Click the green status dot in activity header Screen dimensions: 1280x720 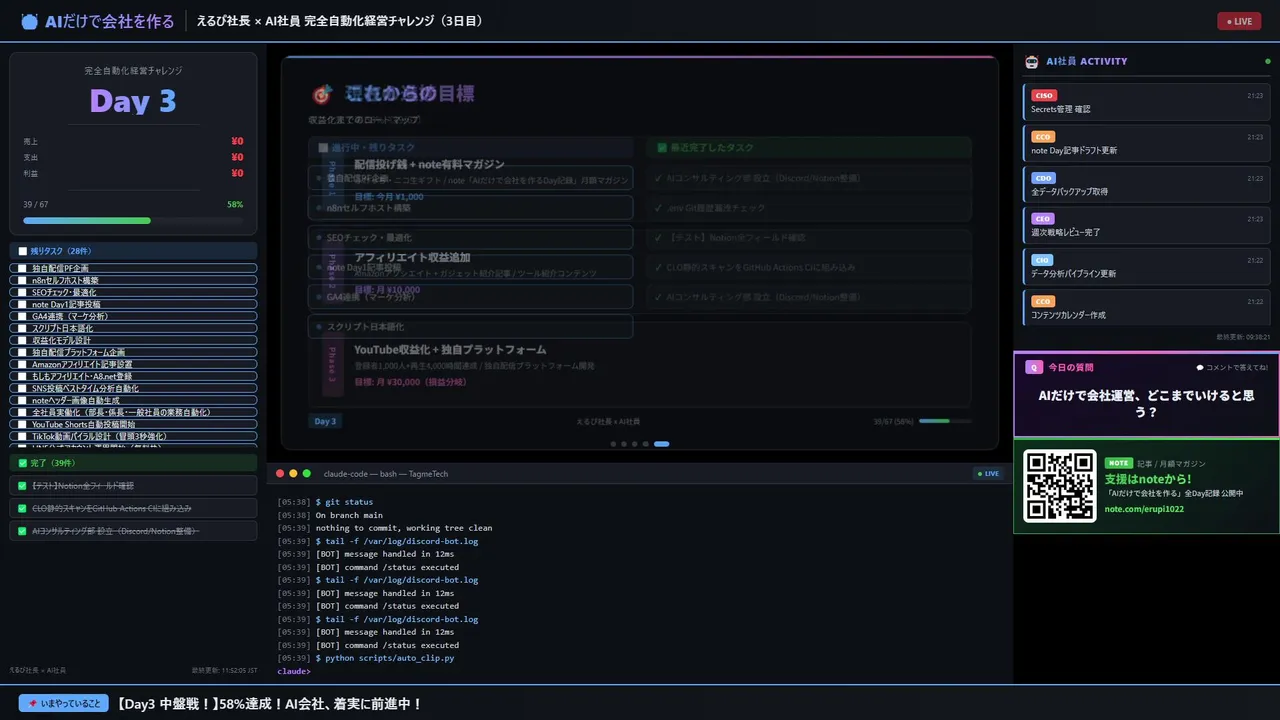tap(1268, 61)
